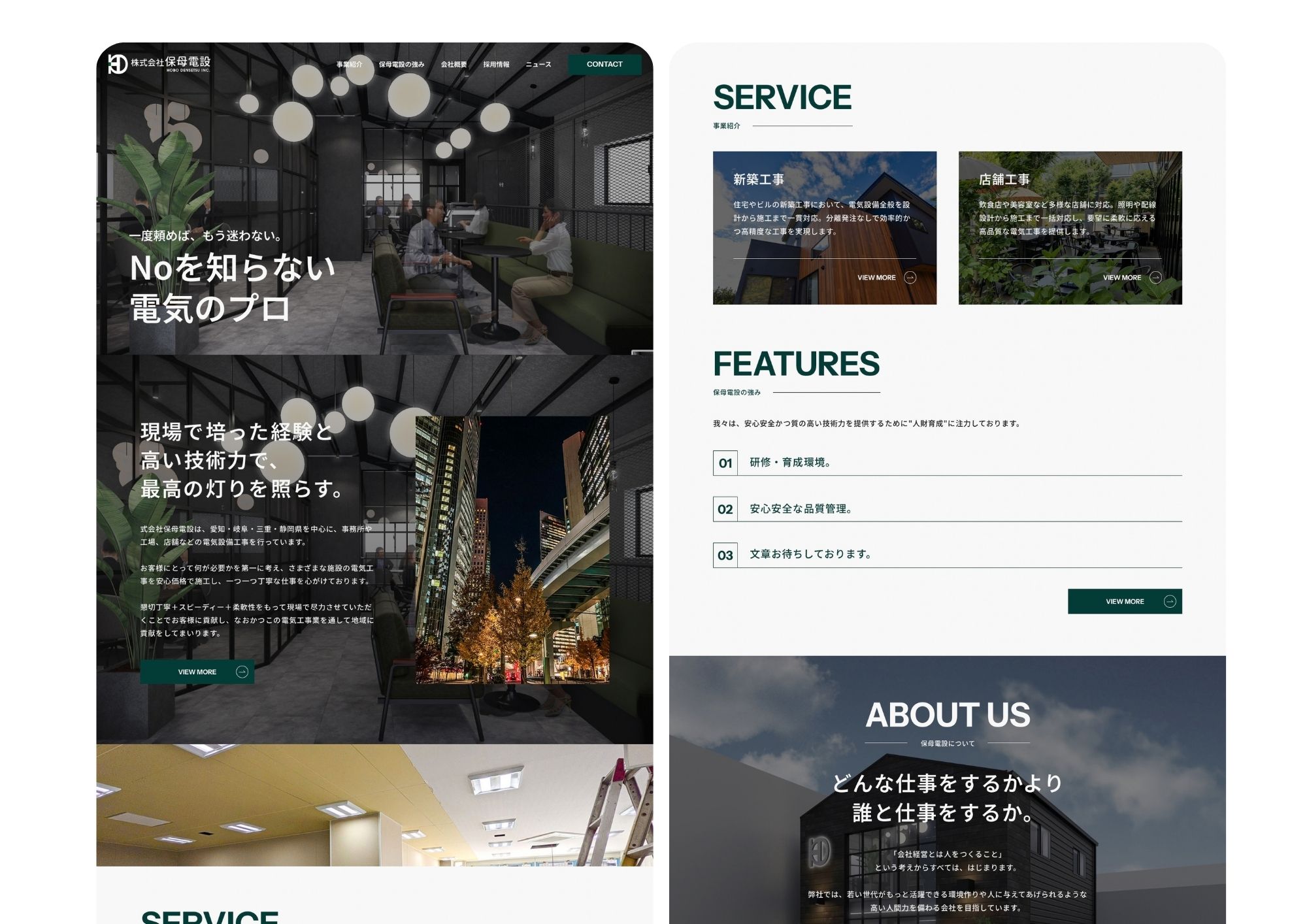1307x924 pixels.
Task: Click VIEW MORE arrow icon on 店舗工事 card
Action: (1155, 278)
